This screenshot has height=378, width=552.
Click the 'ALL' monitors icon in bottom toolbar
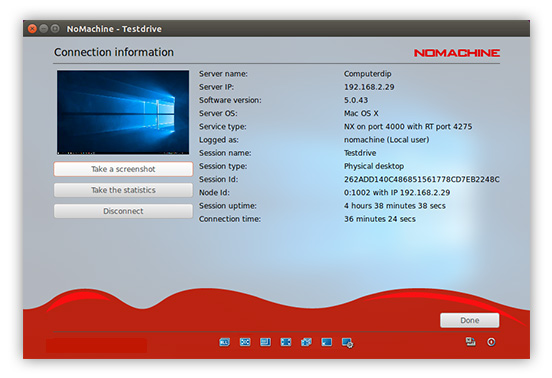(225, 342)
